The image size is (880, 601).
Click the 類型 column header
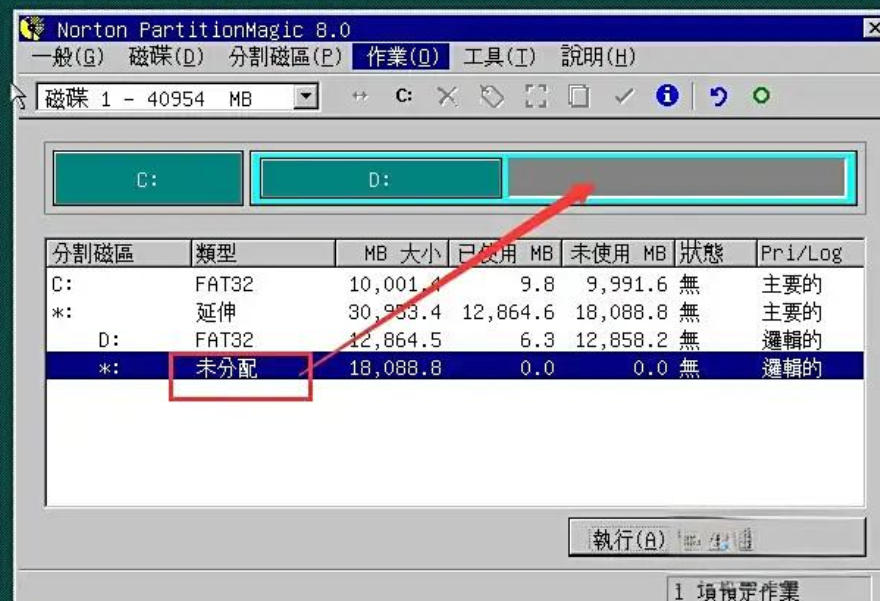click(263, 254)
